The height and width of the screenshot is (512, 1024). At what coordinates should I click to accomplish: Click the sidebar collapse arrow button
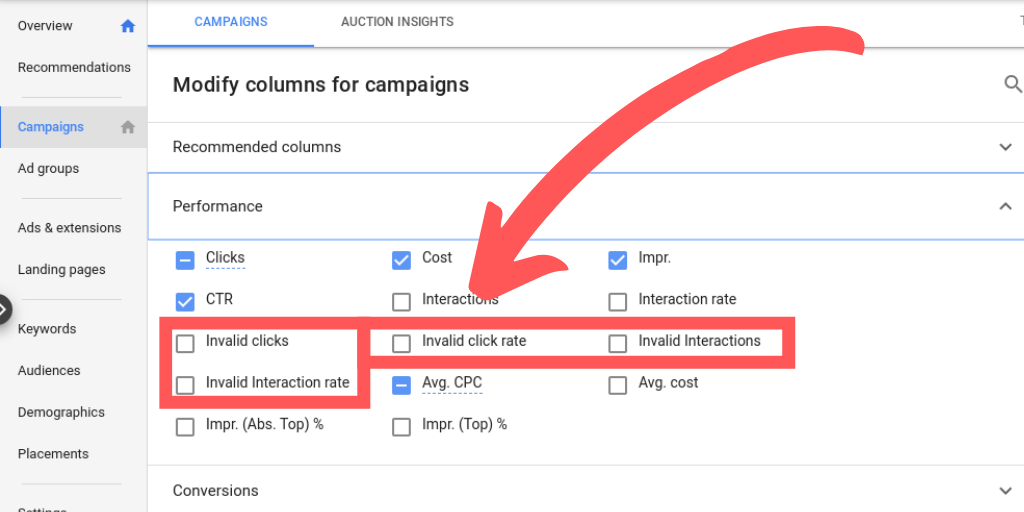[4, 309]
